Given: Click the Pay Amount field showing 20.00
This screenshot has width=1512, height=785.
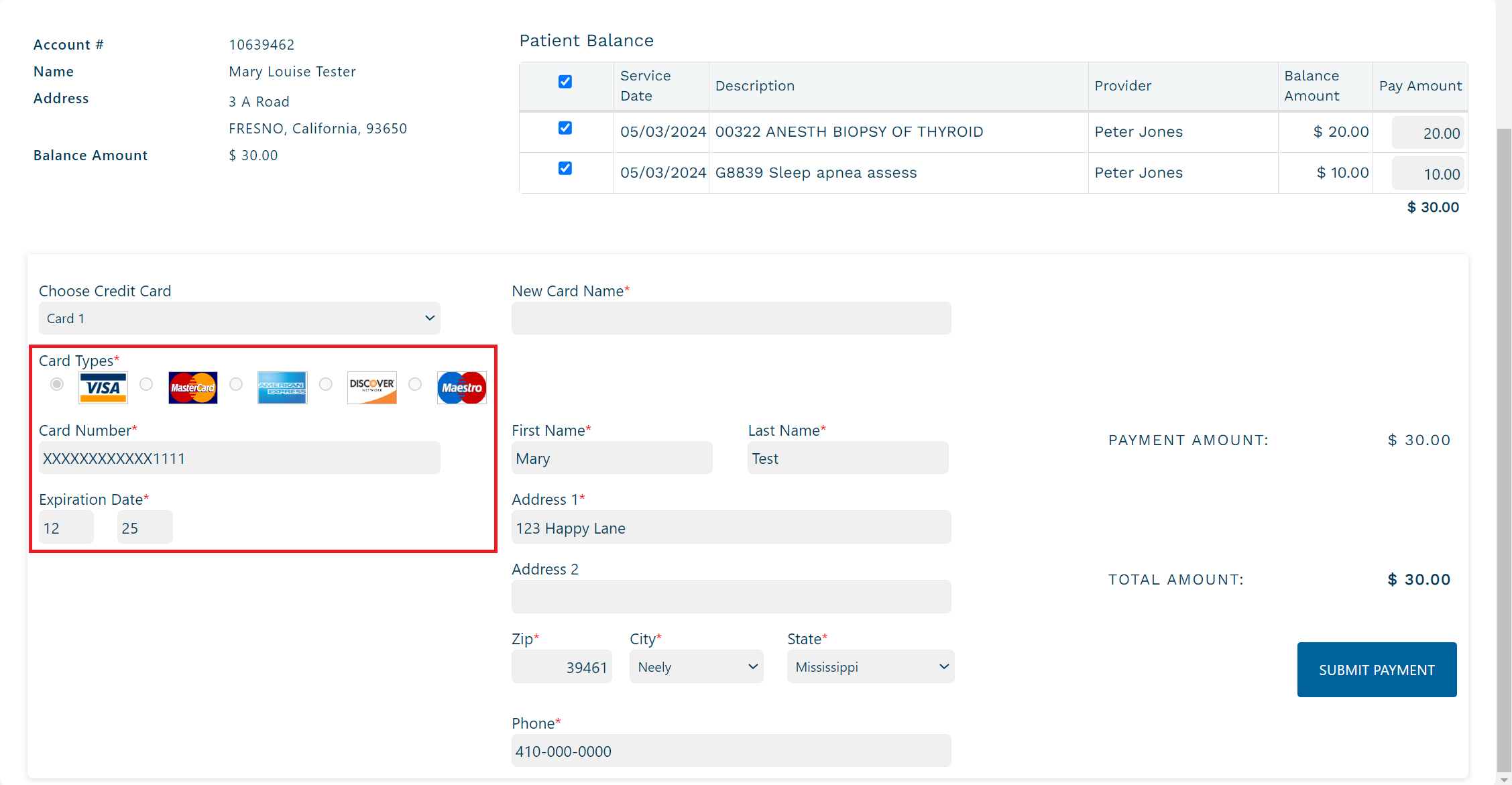Looking at the screenshot, I should [1428, 133].
